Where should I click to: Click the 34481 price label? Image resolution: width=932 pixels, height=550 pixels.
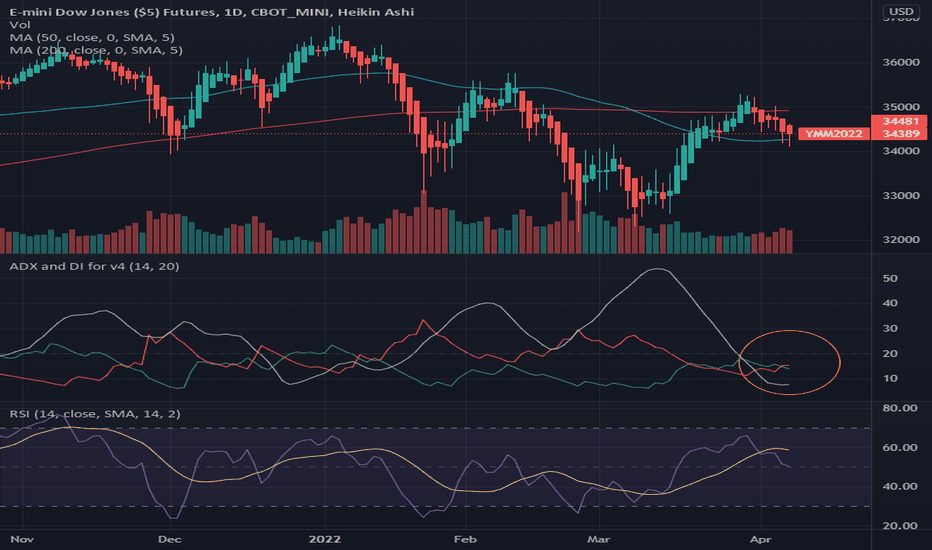tap(900, 121)
